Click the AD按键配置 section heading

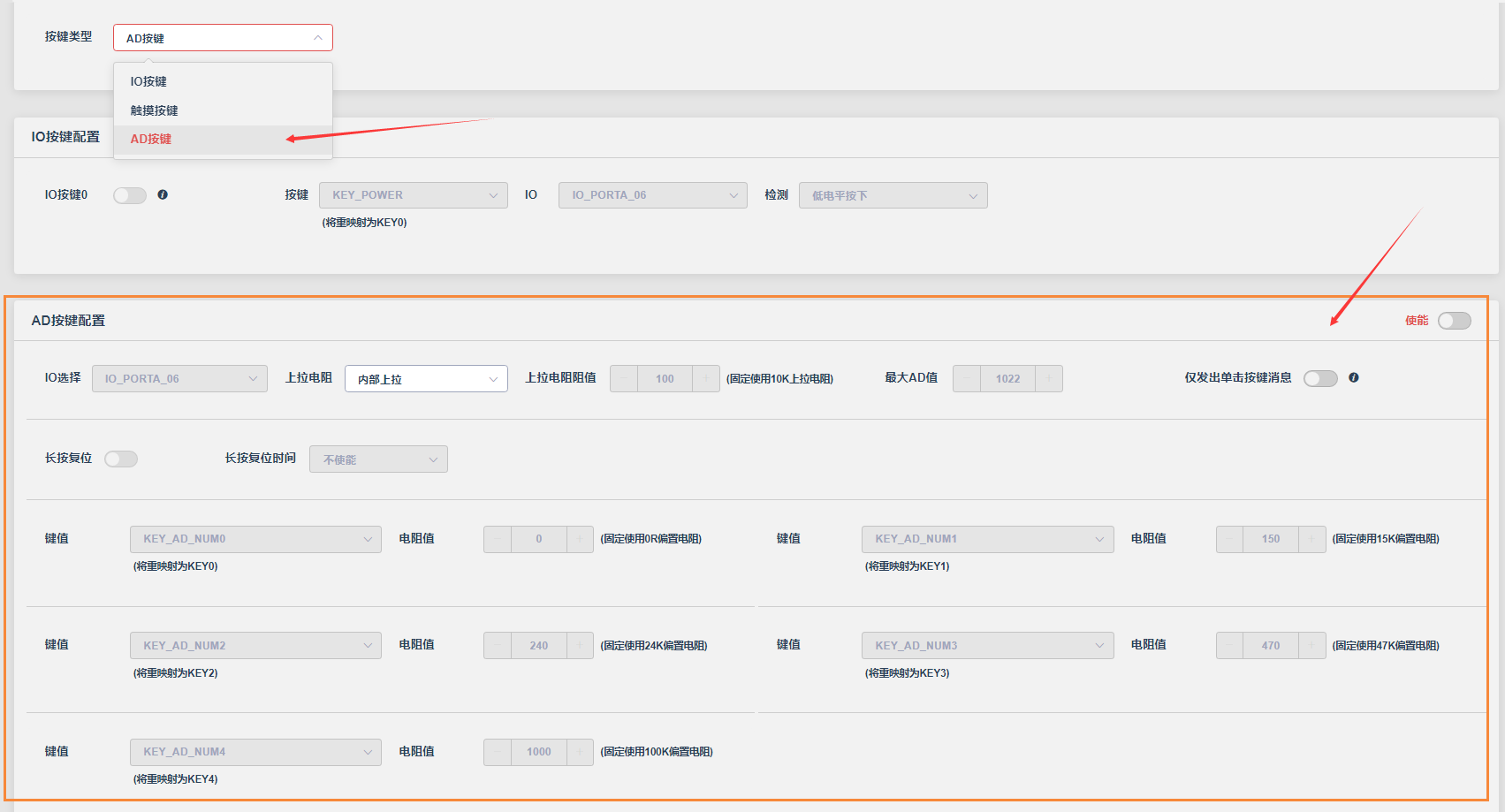coord(68,320)
